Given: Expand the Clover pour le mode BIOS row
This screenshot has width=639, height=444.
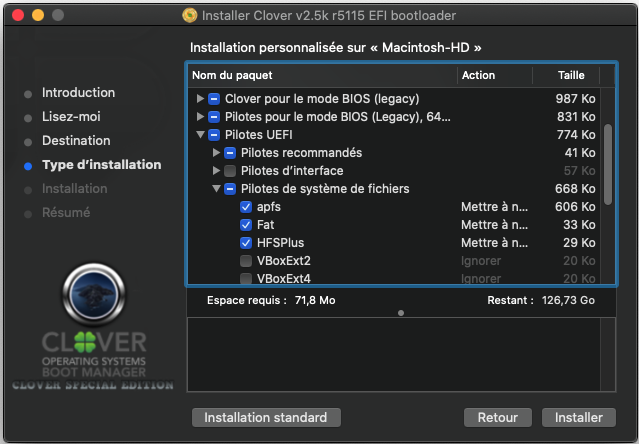Looking at the screenshot, I should [x=200, y=99].
